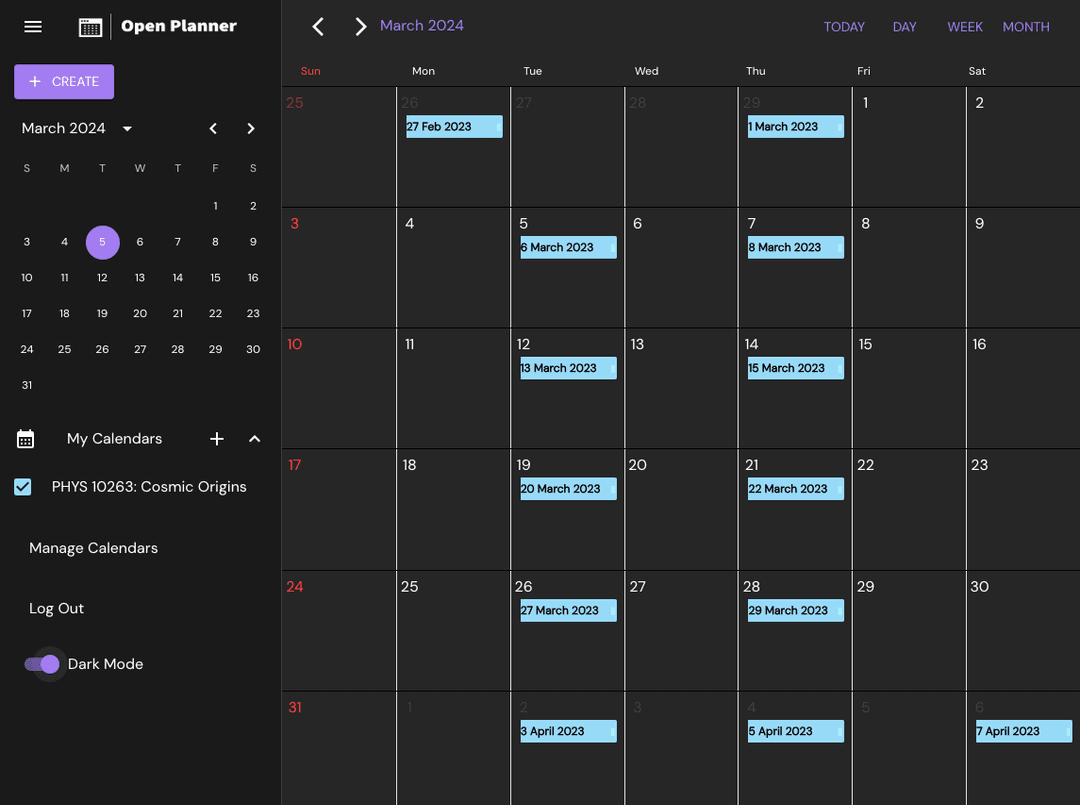Go to next month in mini calendar
Screen dimensions: 1080x805
(251, 129)
